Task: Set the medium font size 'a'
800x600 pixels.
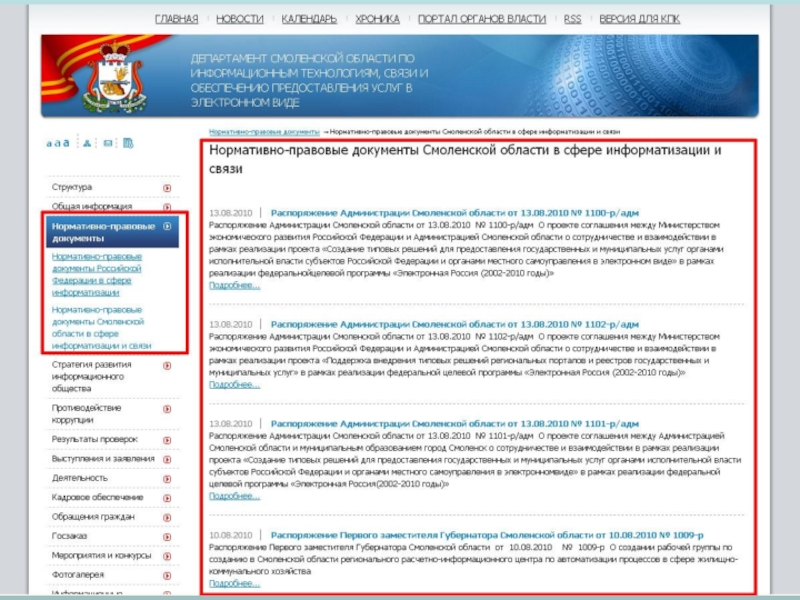Action: pyautogui.click(x=57, y=143)
